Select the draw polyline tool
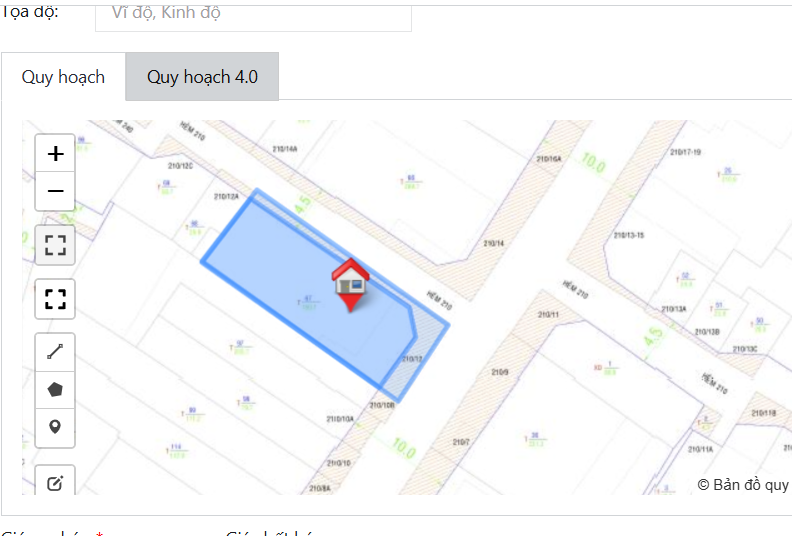Viewport: 792px width, 536px height. [55, 352]
